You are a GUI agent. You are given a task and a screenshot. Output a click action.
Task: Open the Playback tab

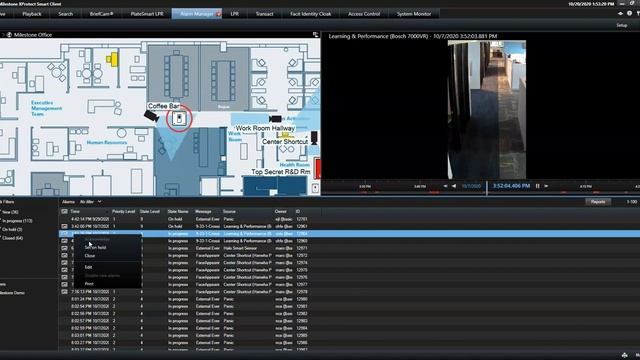pyautogui.click(x=32, y=14)
